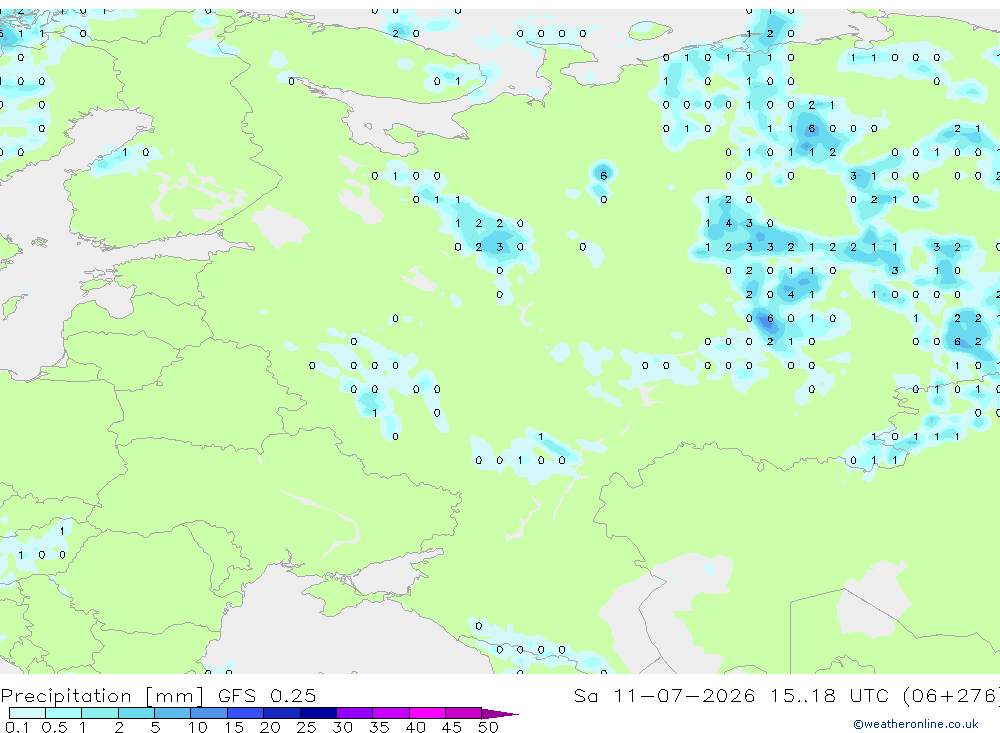
Task: Click the '35' label under the color scale
Action: pos(379,727)
